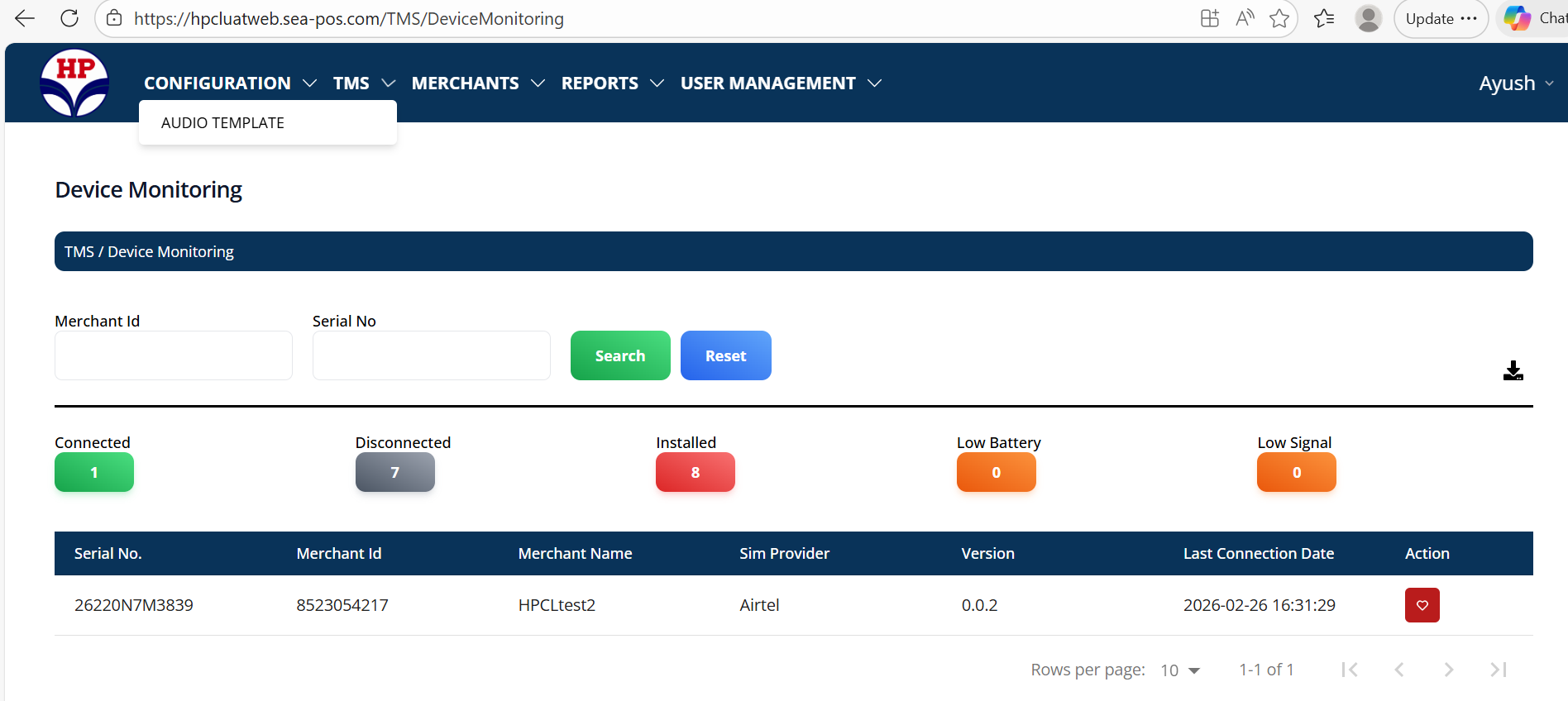Select AUDIO TEMPLATE menu entry
This screenshot has width=1568, height=701.
click(x=222, y=123)
